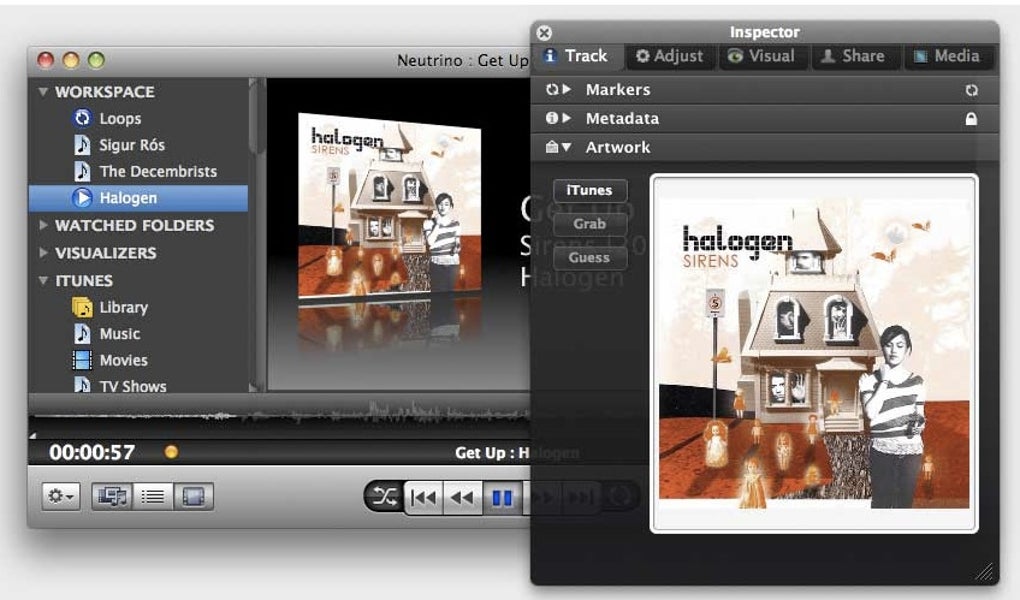Collapse the WORKSPACE section
The width and height of the screenshot is (1020, 600).
tap(43, 92)
